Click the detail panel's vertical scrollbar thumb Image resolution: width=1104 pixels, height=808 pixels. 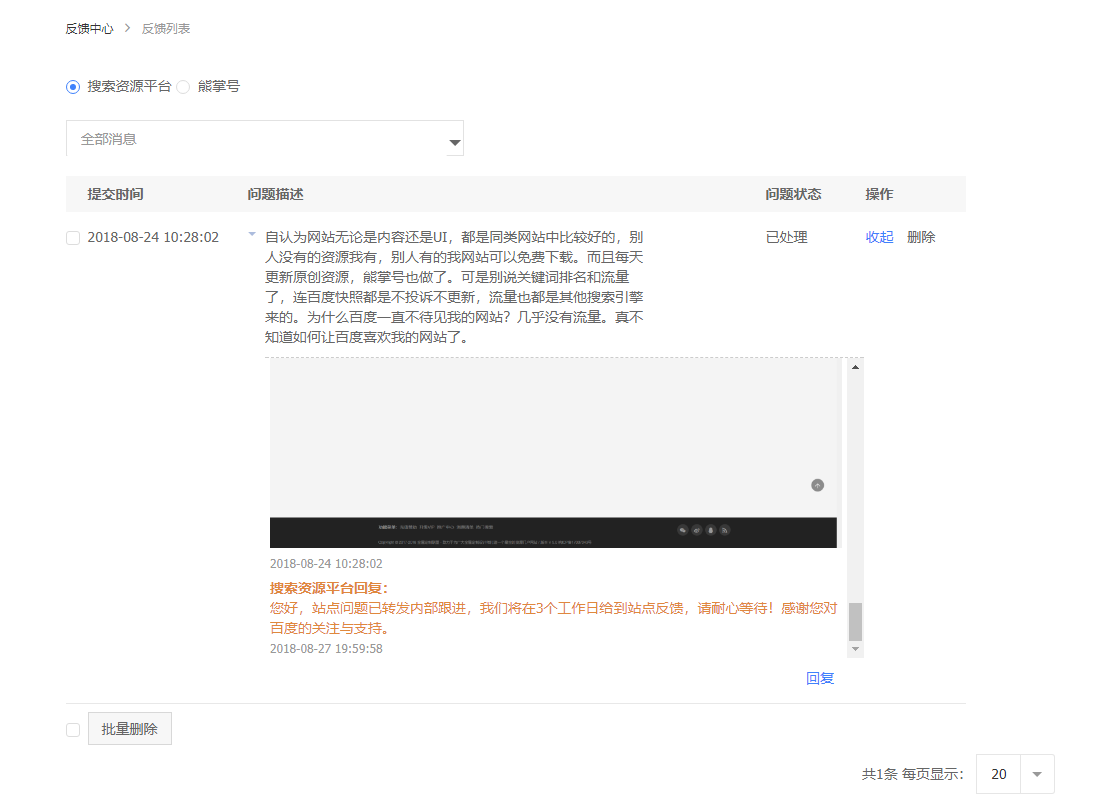(x=855, y=622)
